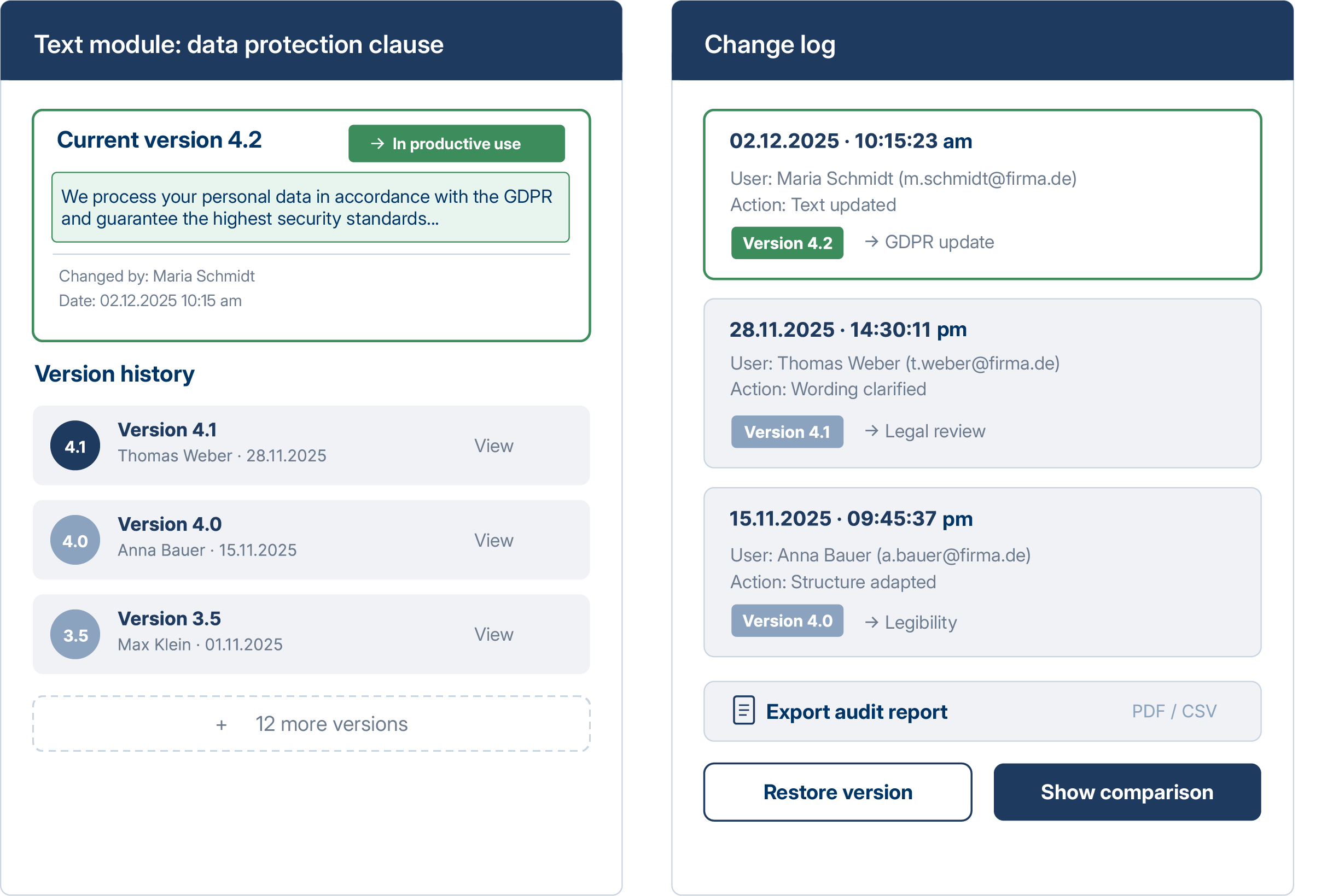Click the Version 4.1 tag in change log

coord(787,432)
